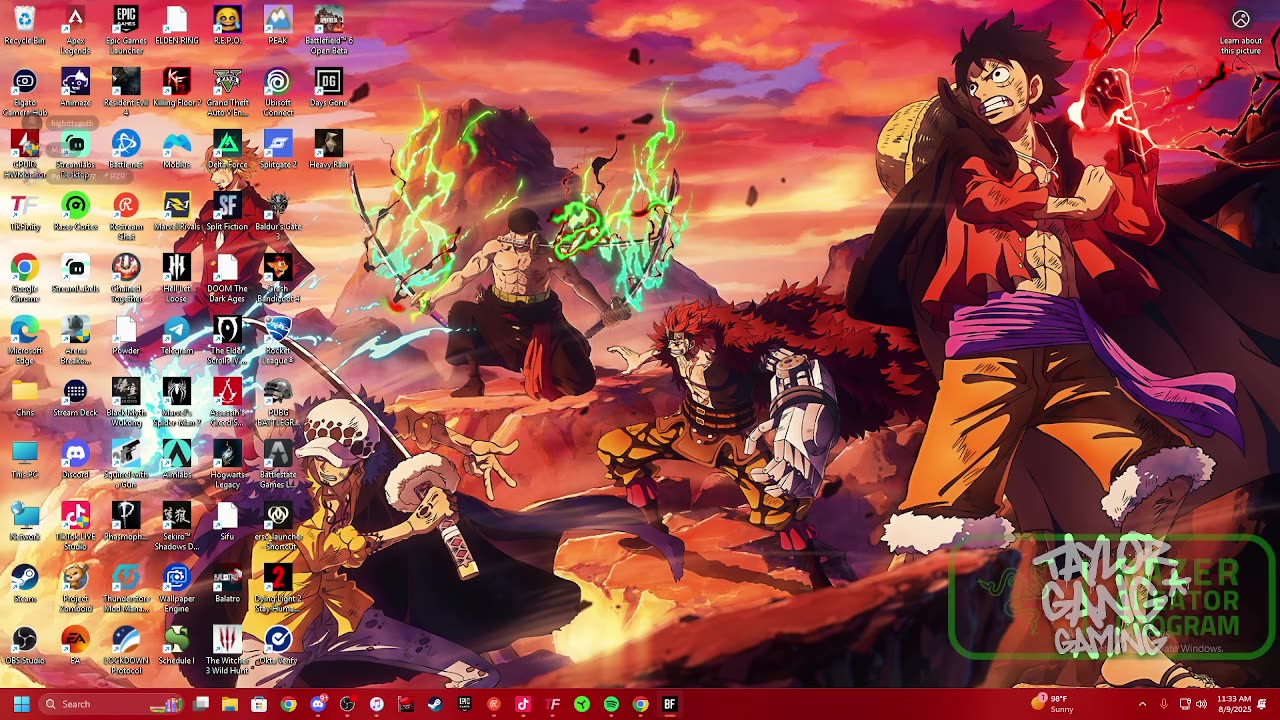Open the clock showing 11:33 AM
The width and height of the screenshot is (1280, 720).
coord(1234,704)
